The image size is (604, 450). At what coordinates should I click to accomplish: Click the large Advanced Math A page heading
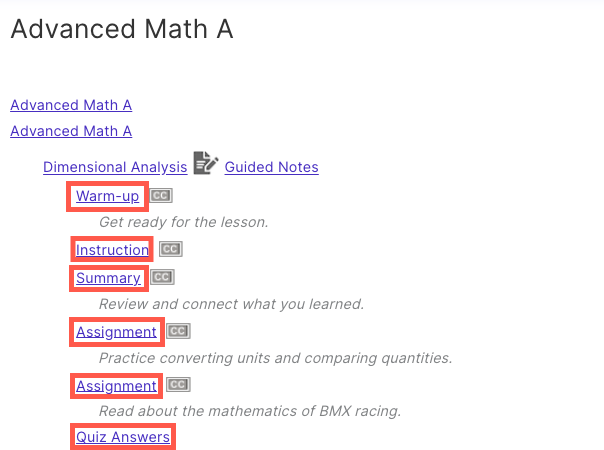pos(122,29)
